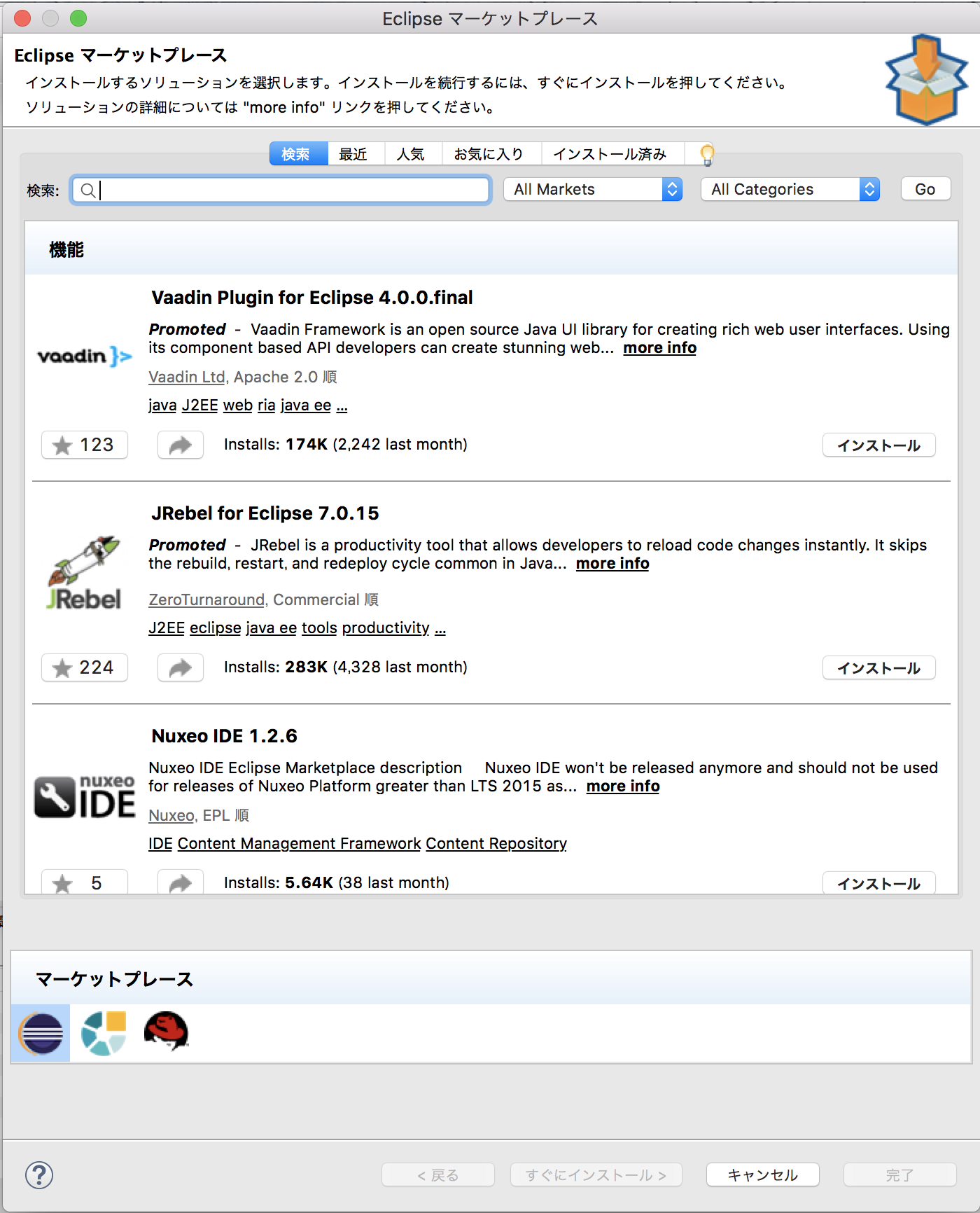Install Nuxeo IDE 1.2.6

point(878,883)
